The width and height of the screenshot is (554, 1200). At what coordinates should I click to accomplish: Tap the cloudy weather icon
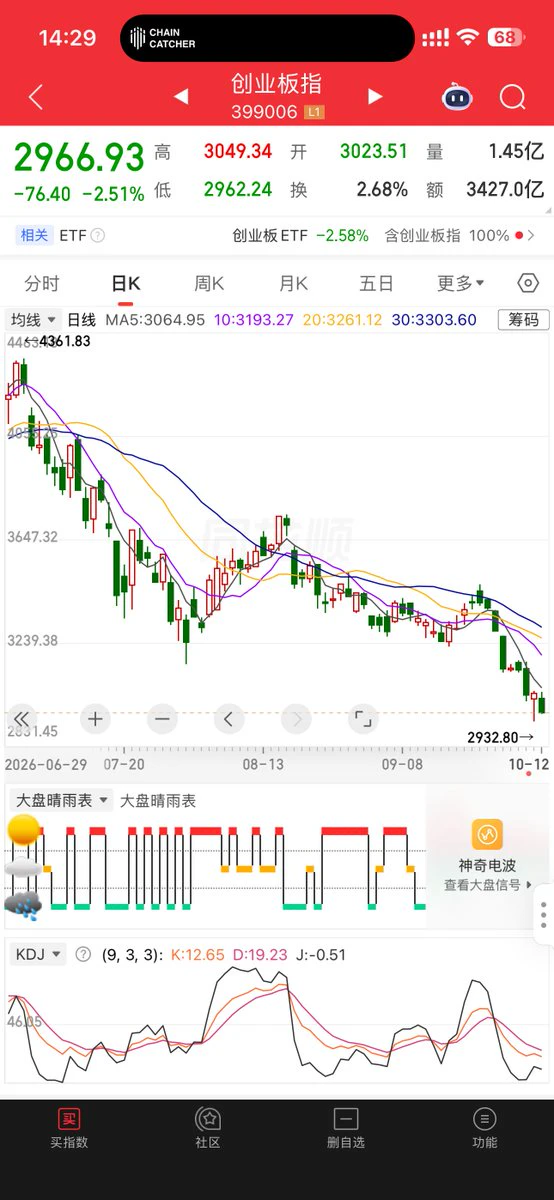click(23, 868)
